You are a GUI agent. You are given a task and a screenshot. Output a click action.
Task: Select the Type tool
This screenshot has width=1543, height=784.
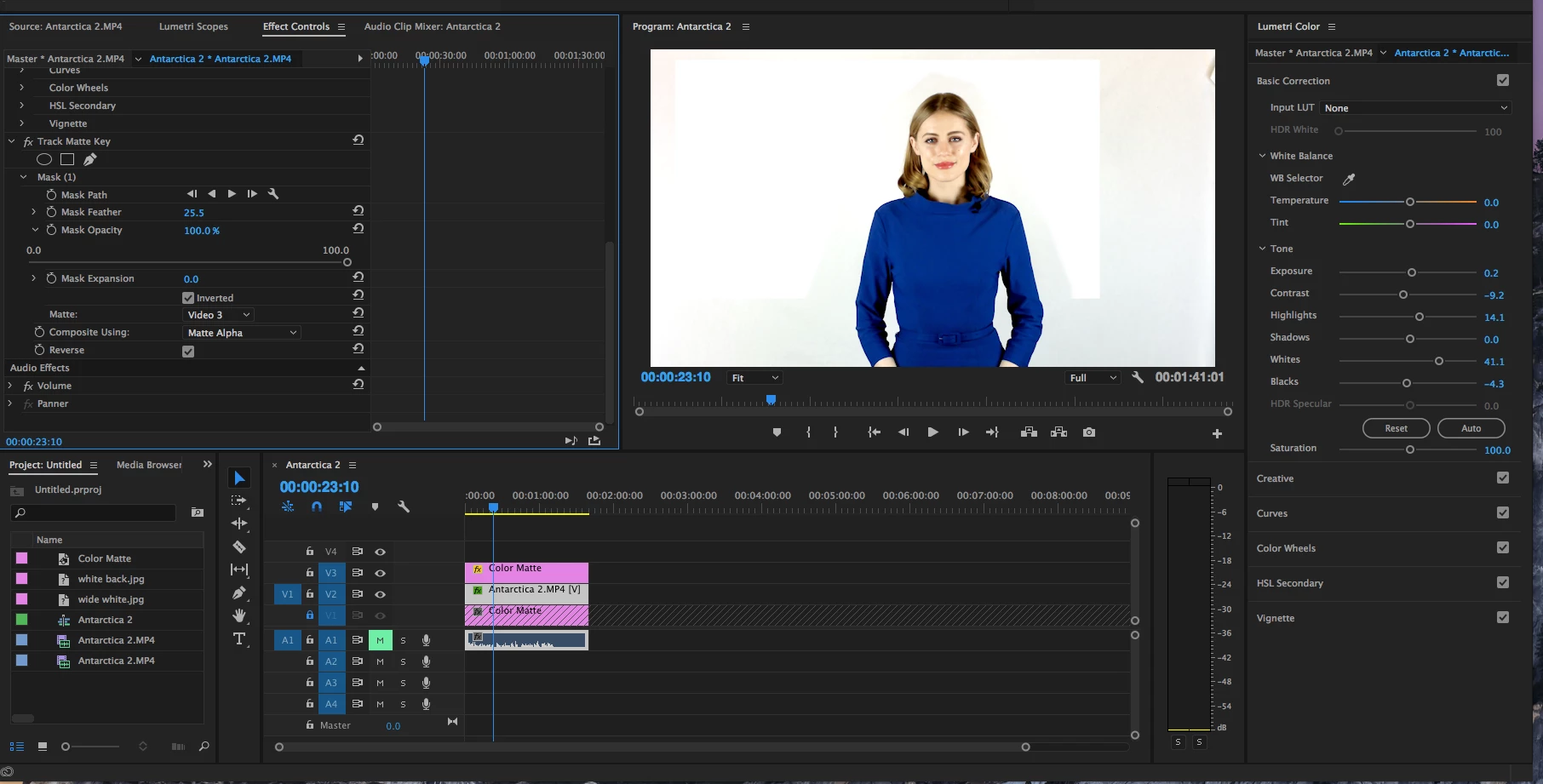[x=239, y=638]
